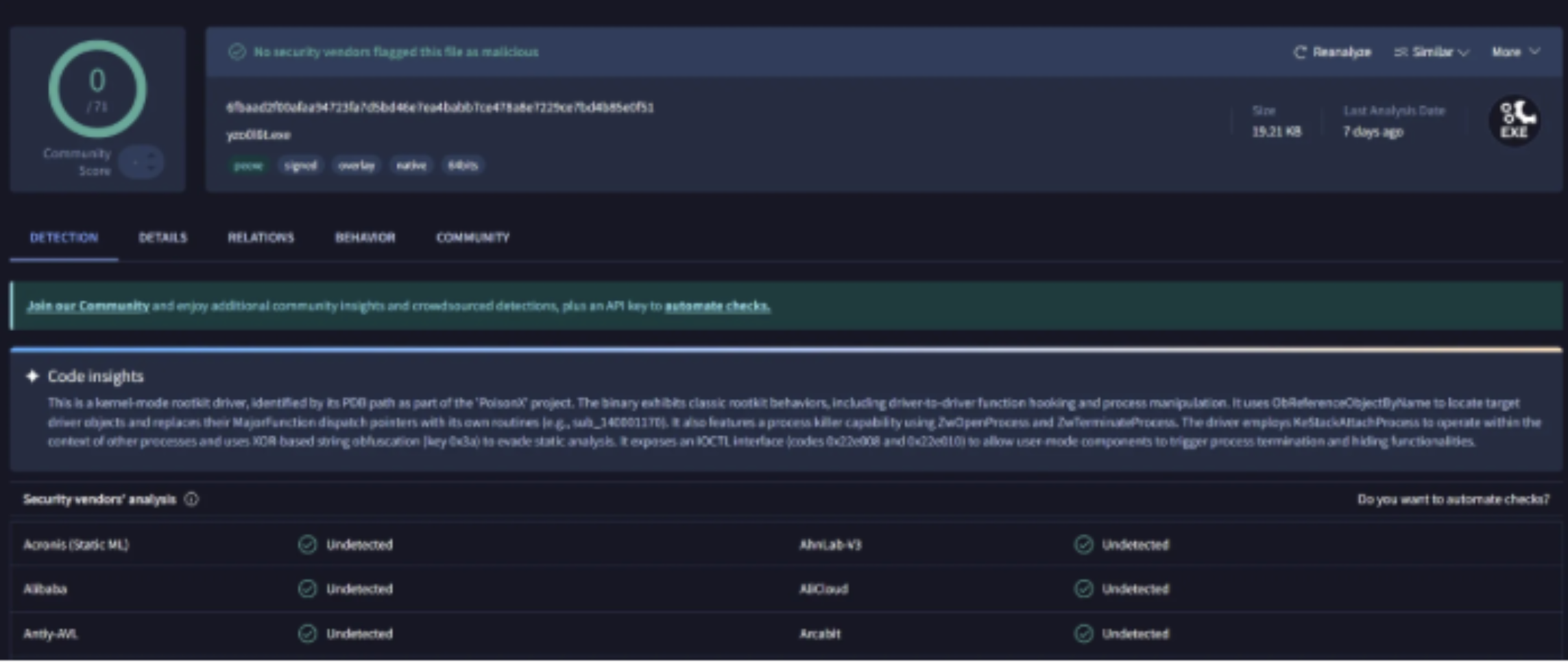Click the Join our Community link

click(88, 306)
